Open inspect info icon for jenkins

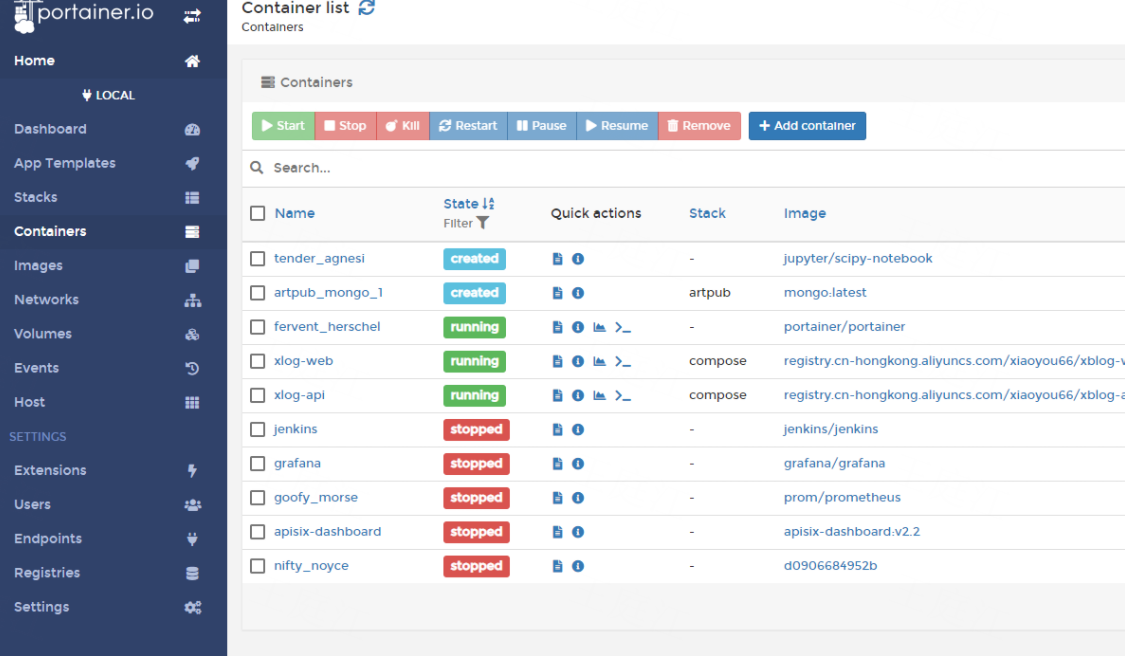tap(578, 429)
